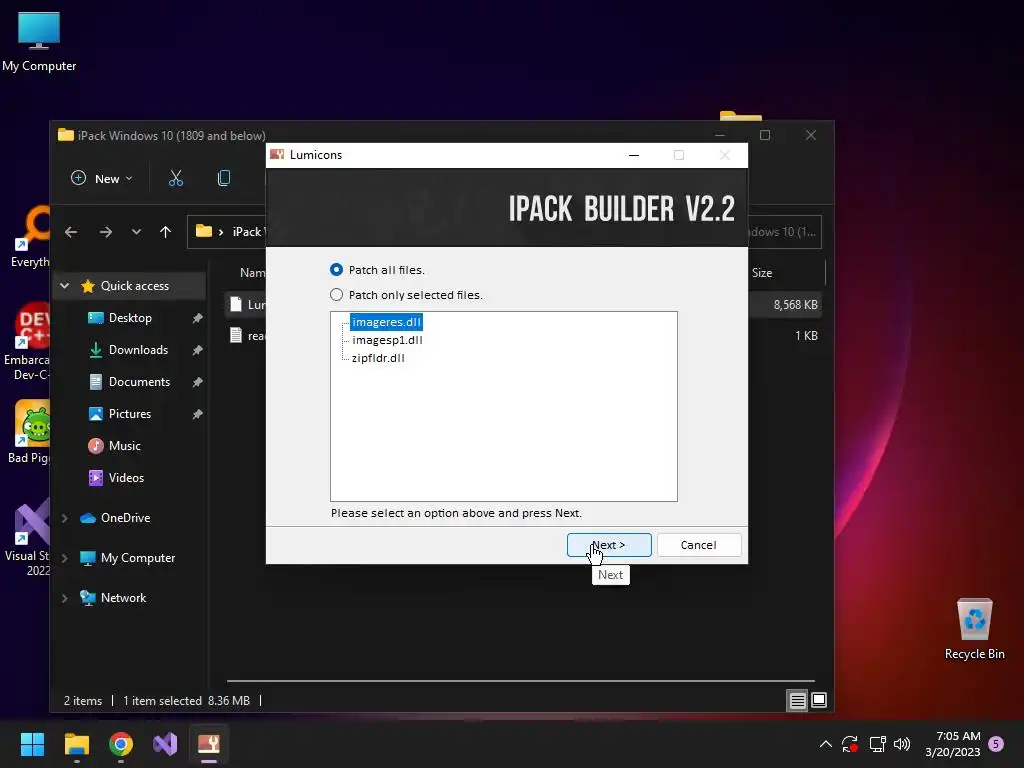Open the sync tray icon with red dot
The width and height of the screenshot is (1024, 768).
850,744
